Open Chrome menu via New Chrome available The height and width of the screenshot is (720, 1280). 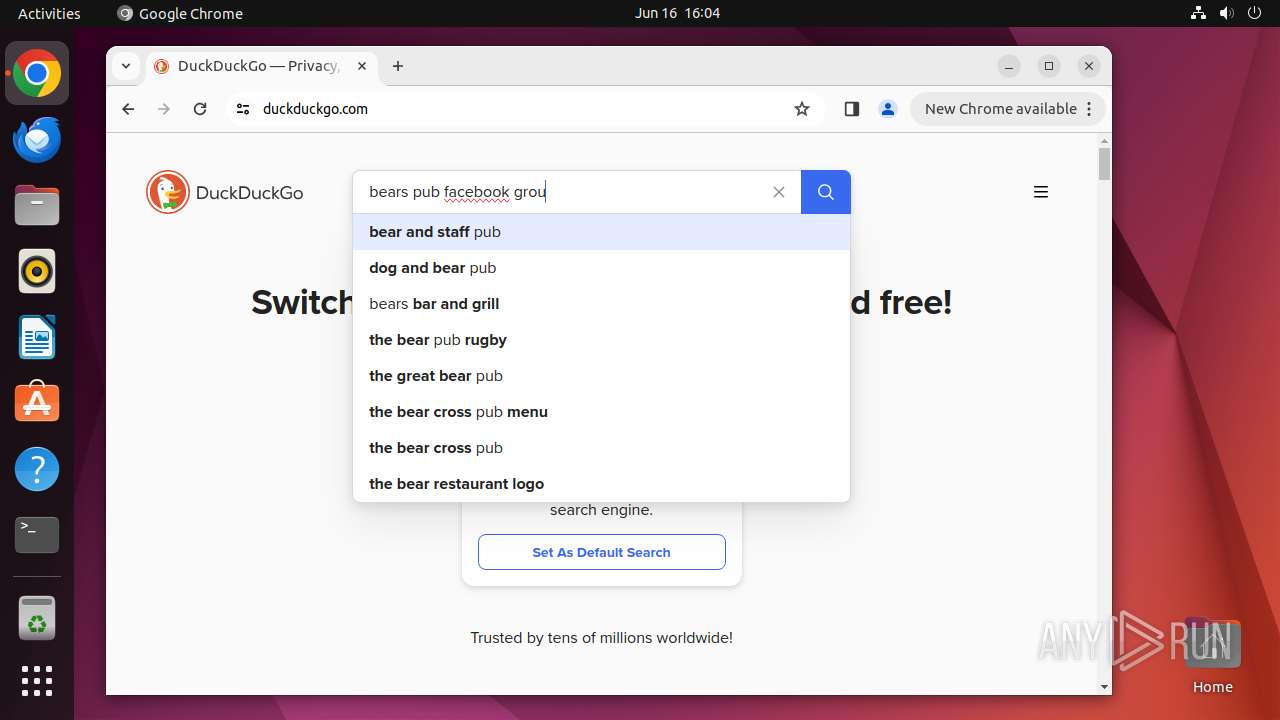[x=1007, y=109]
